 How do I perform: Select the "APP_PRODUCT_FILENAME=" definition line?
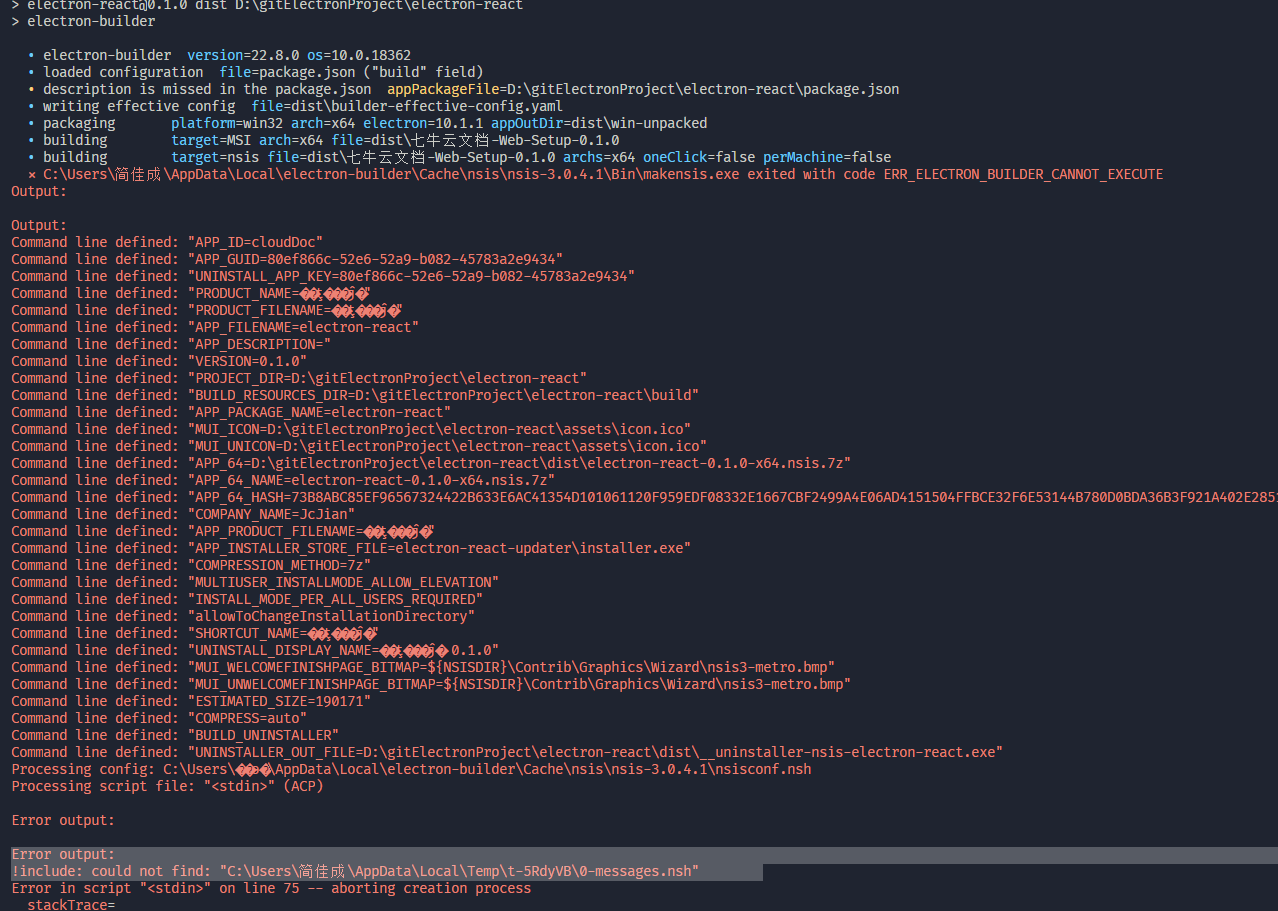point(223,531)
